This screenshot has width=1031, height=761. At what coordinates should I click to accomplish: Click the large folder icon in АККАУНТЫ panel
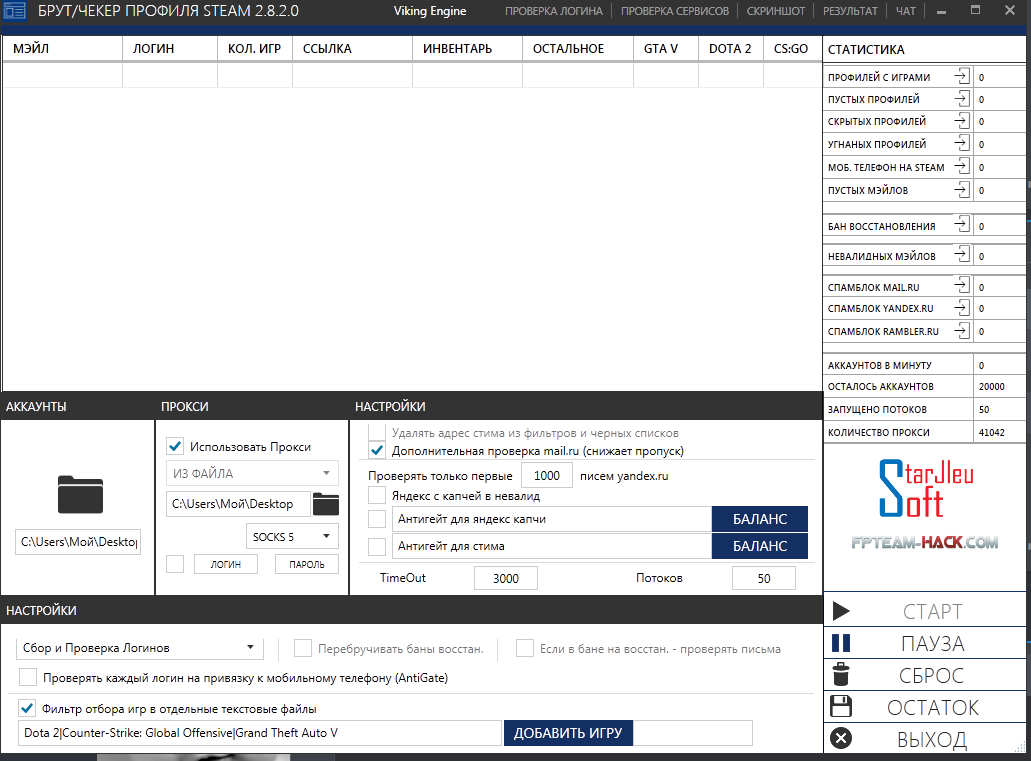[x=80, y=494]
